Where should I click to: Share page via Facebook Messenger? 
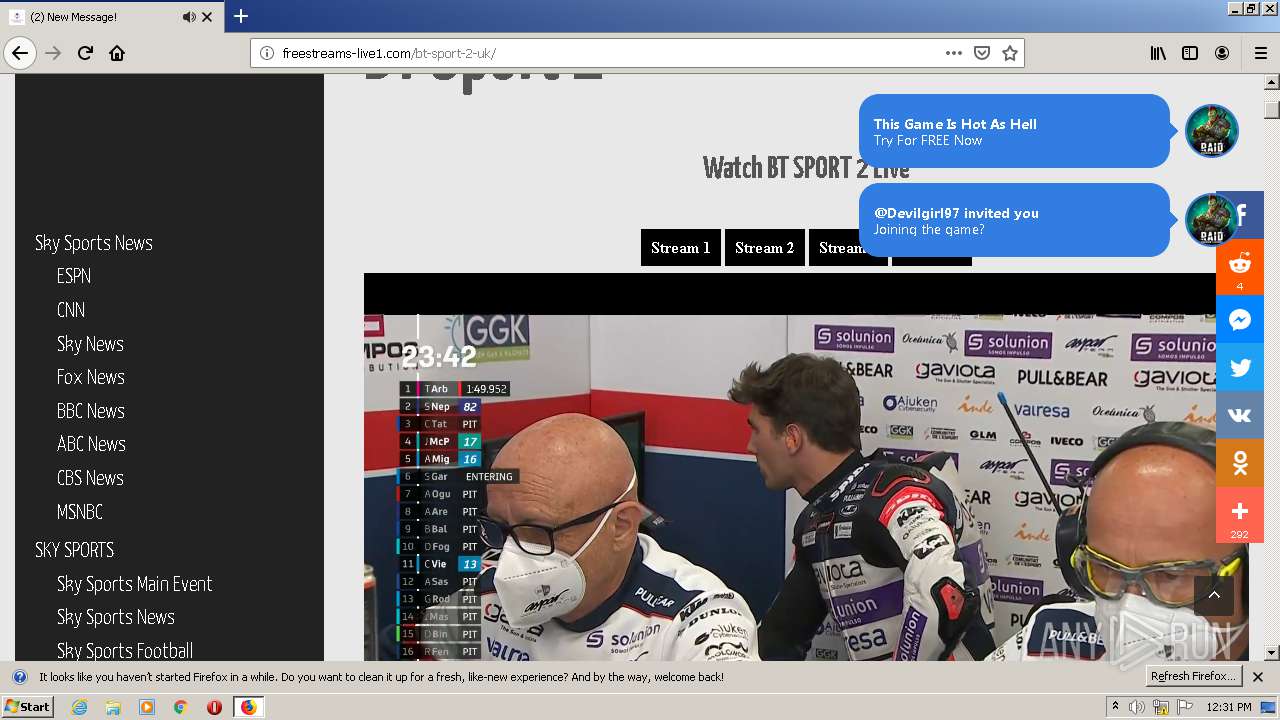(x=1240, y=320)
